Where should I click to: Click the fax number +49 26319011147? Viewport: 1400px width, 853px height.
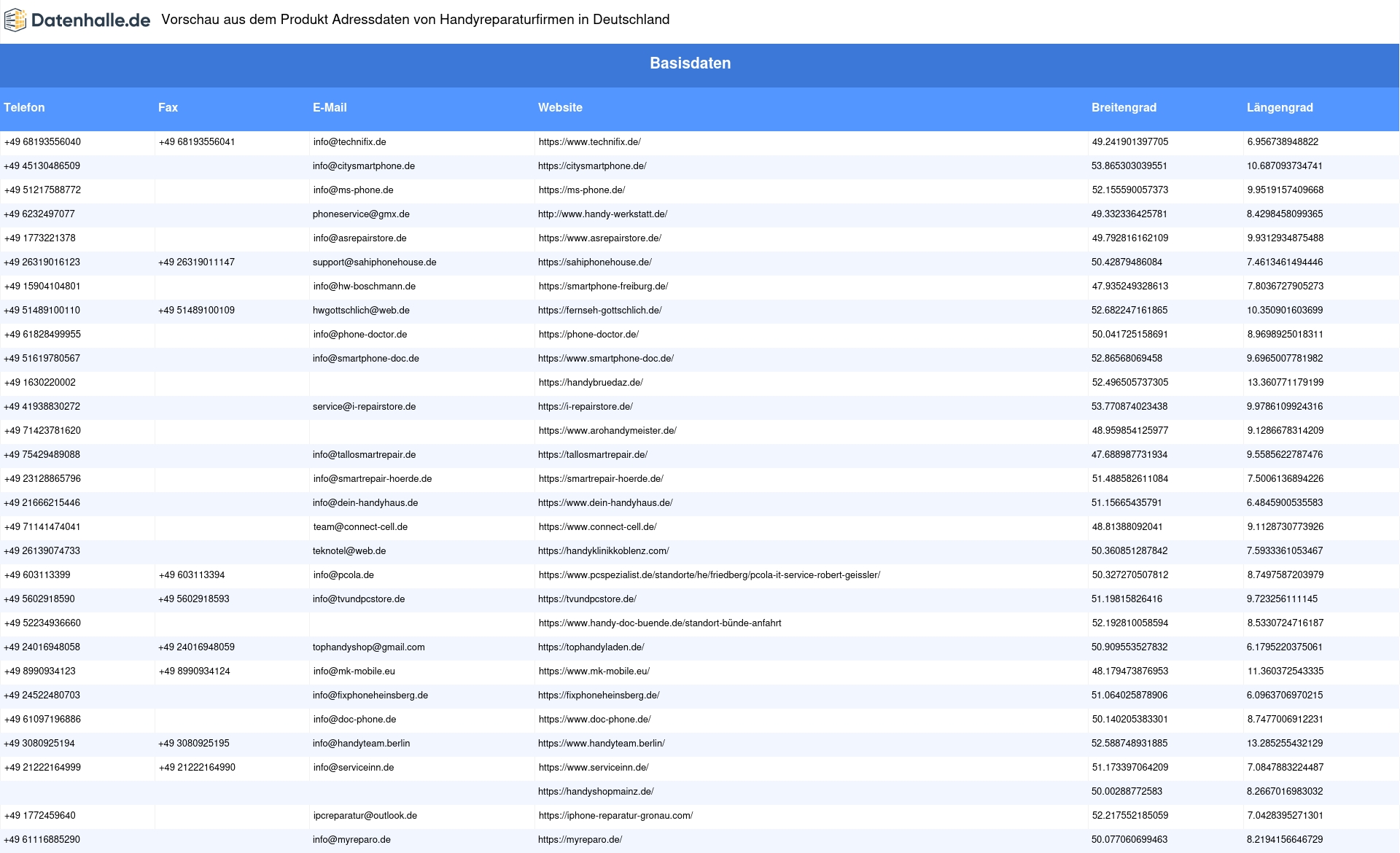[x=197, y=262]
